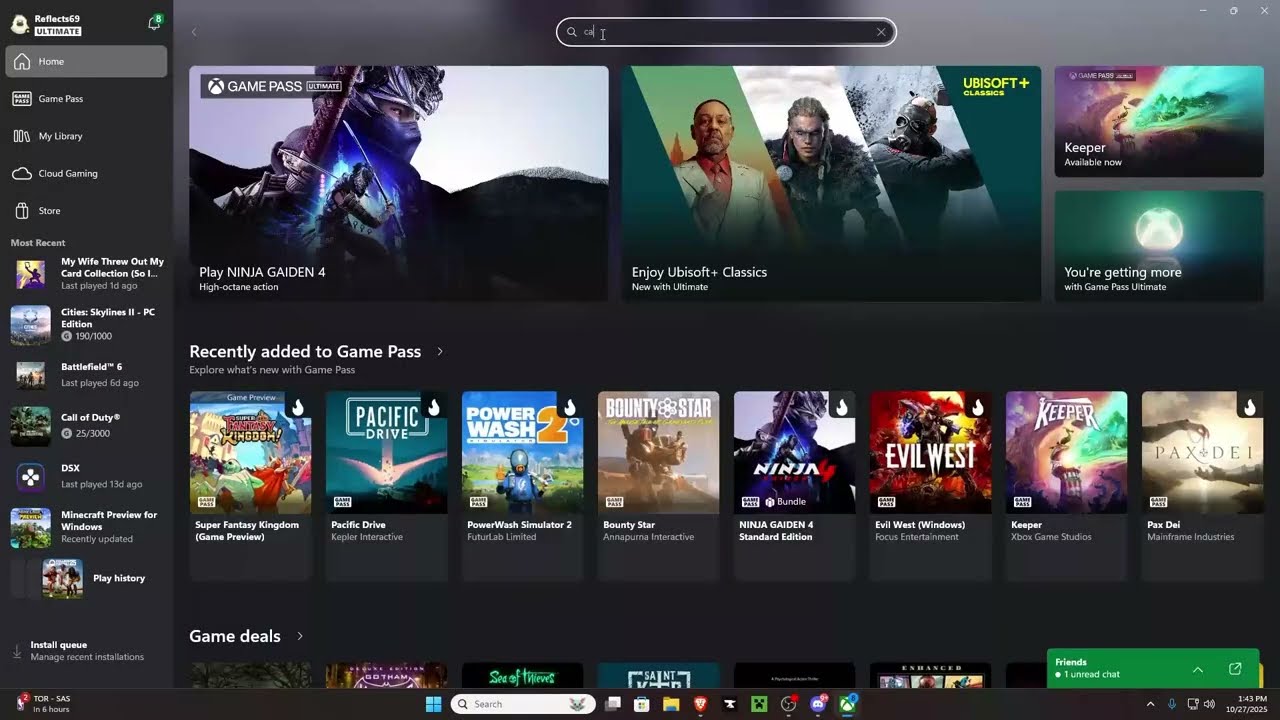Open File Explorer from taskbar
Image resolution: width=1280 pixels, height=720 pixels.
671,704
